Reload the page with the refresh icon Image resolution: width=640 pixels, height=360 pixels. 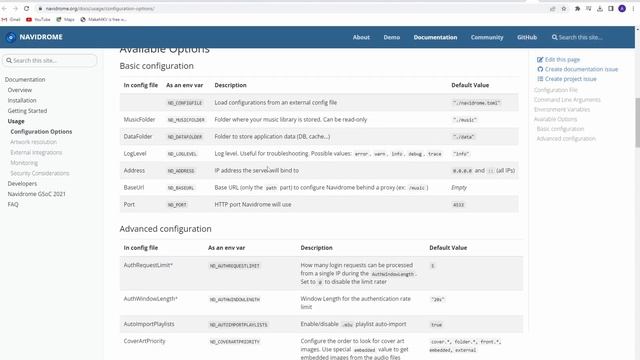pyautogui.click(x=27, y=9)
